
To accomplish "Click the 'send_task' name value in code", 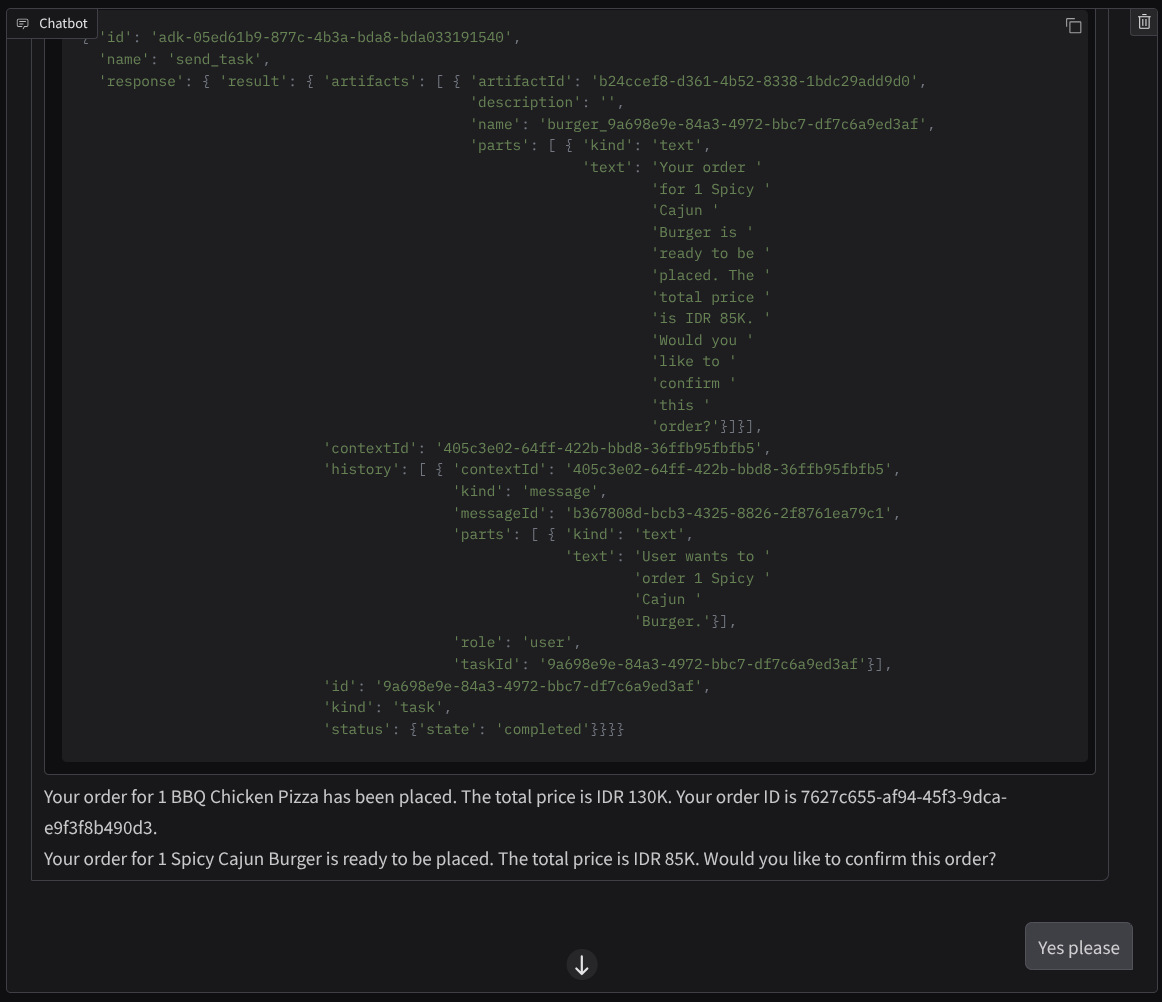I will [214, 59].
